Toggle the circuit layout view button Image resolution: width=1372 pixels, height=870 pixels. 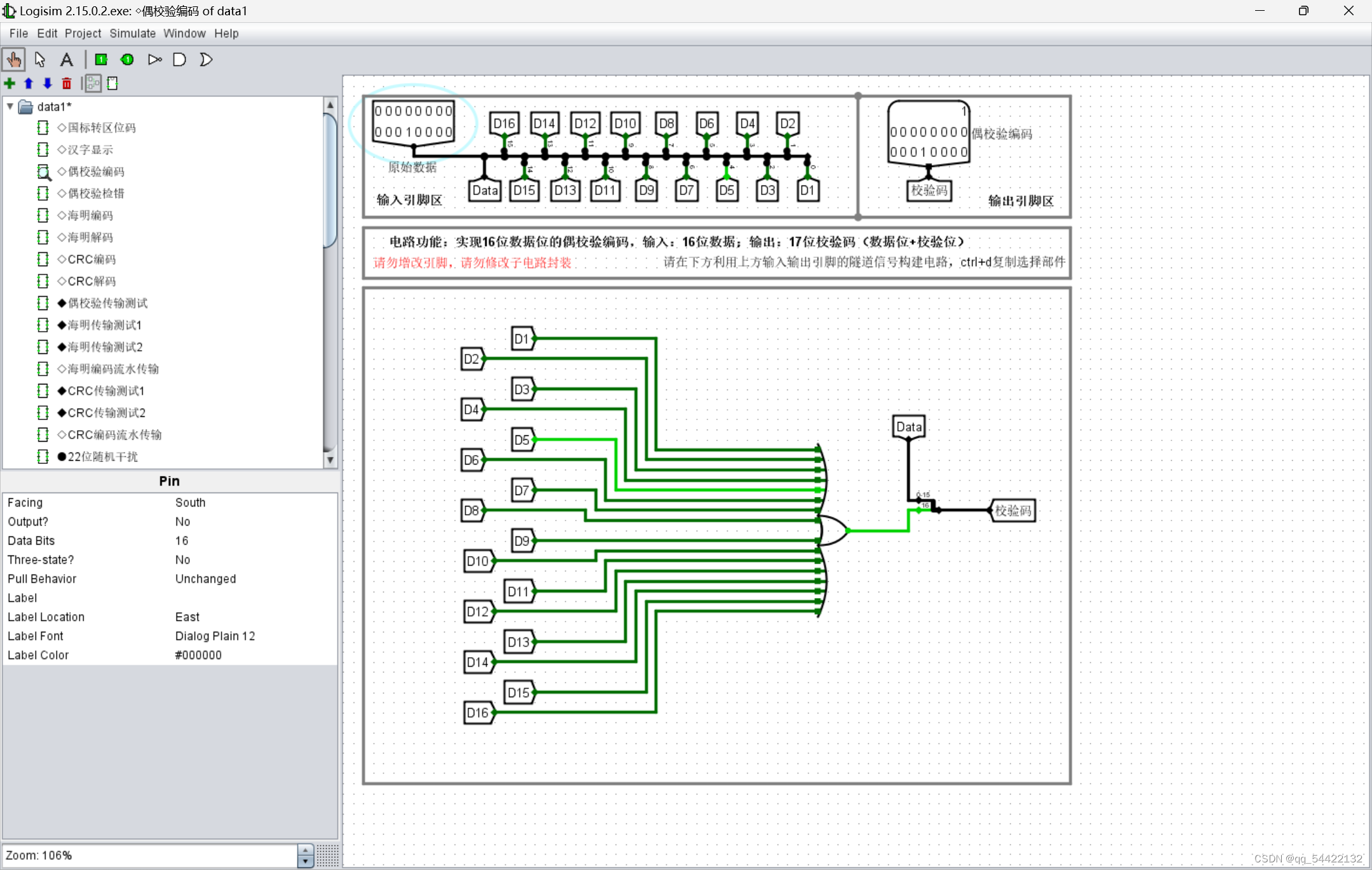(93, 83)
